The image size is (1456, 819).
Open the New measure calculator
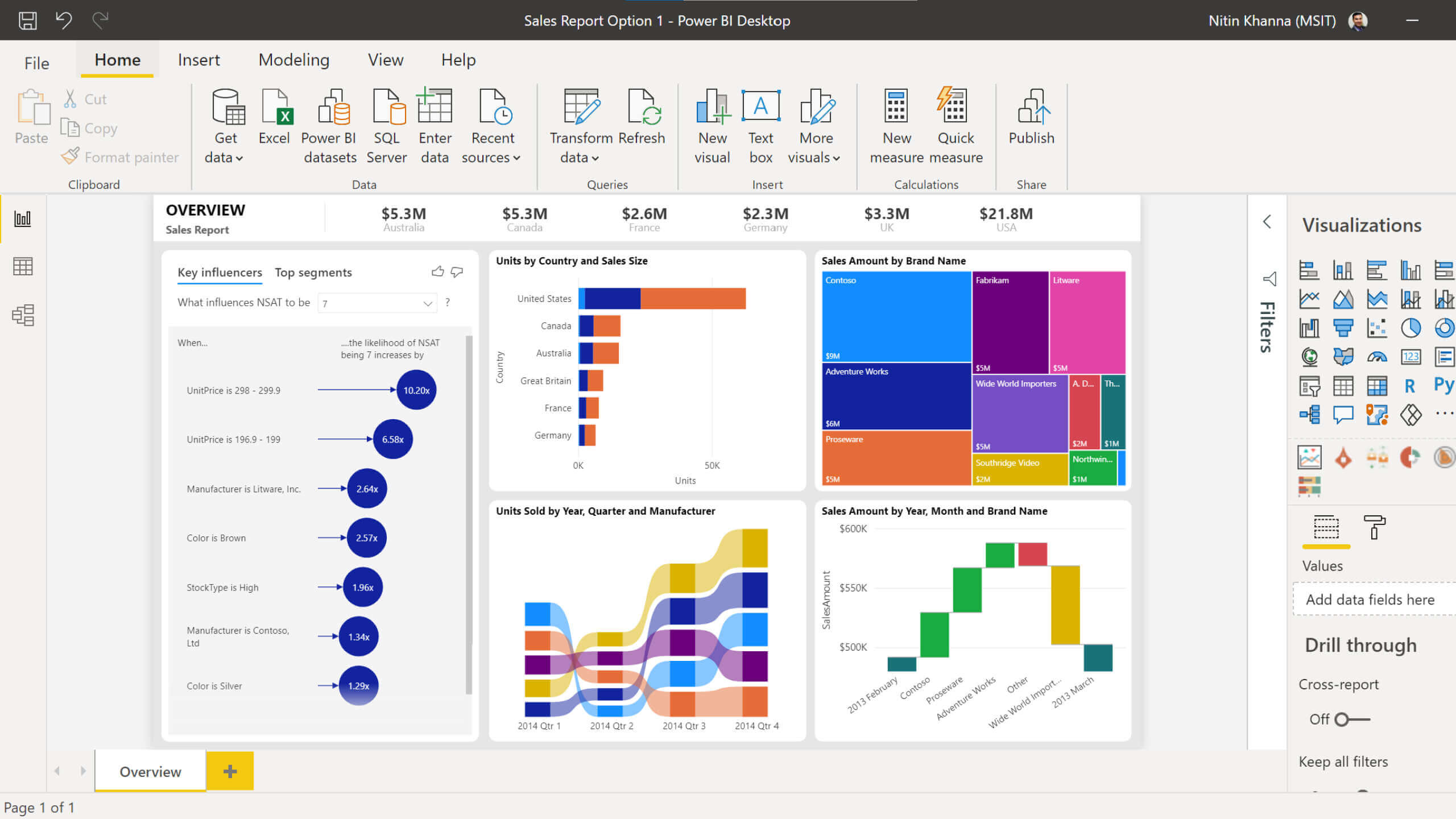(x=895, y=125)
